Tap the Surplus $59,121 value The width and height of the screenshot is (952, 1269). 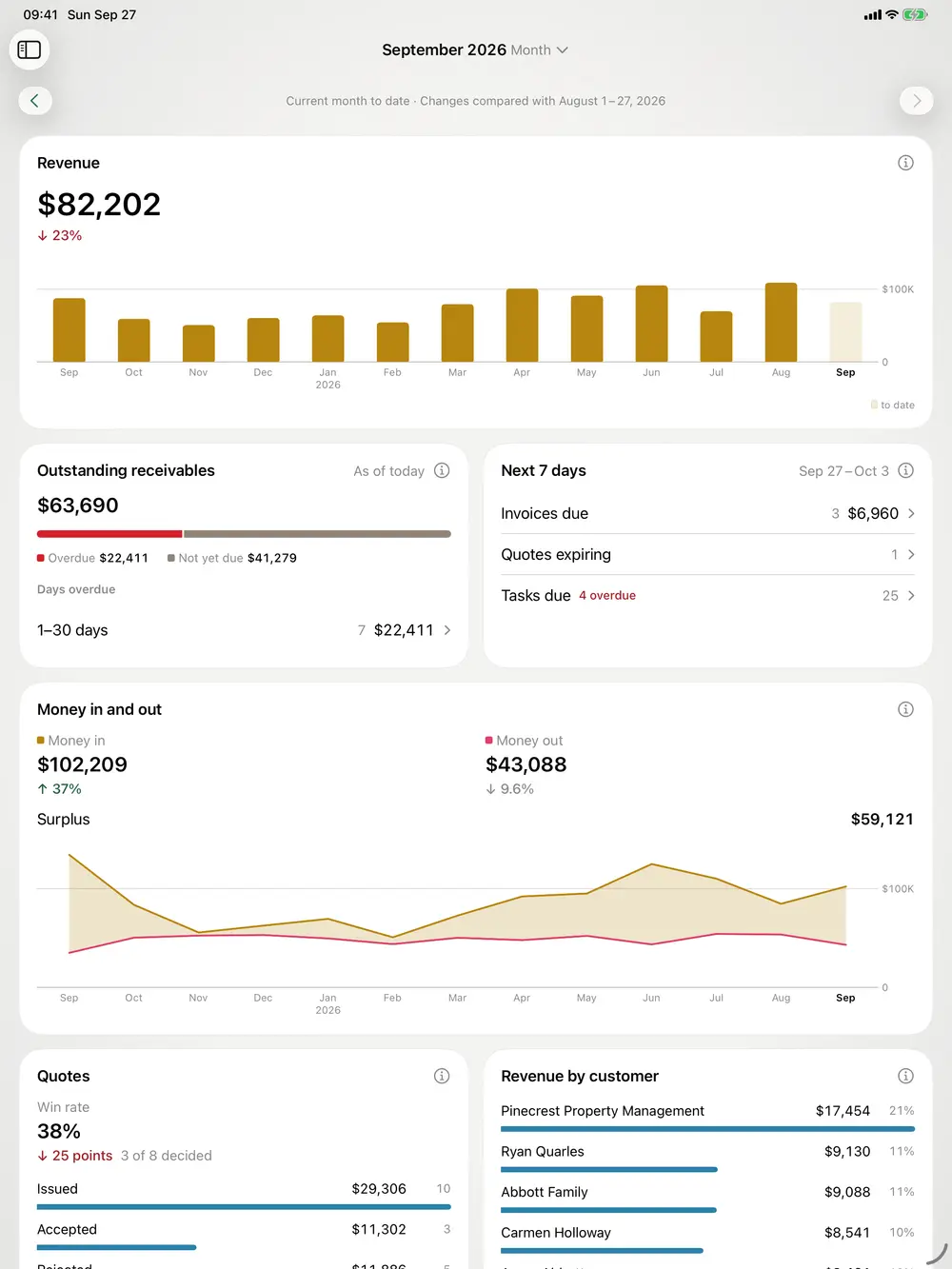(x=882, y=819)
